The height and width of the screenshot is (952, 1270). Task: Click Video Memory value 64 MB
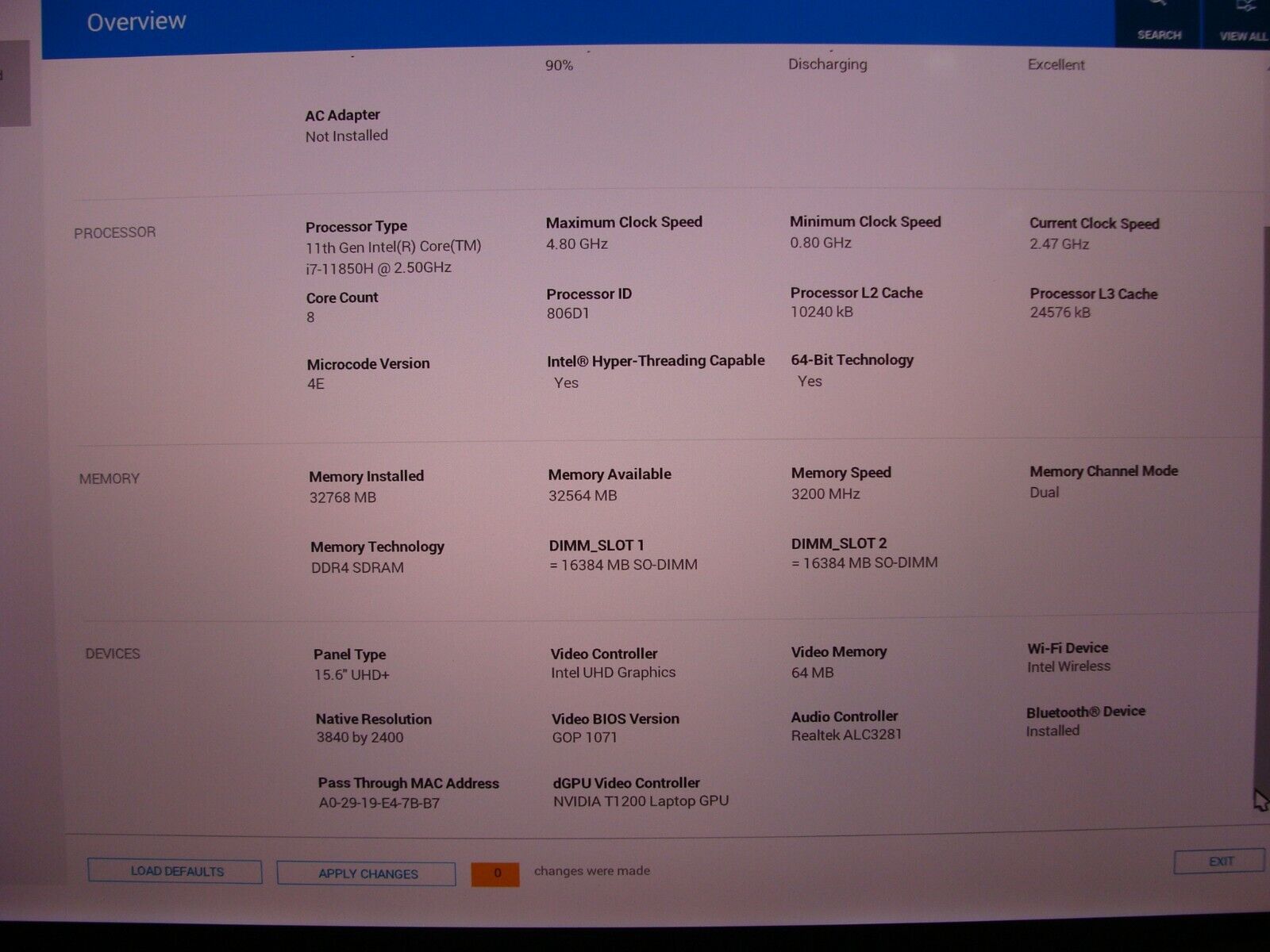point(813,673)
